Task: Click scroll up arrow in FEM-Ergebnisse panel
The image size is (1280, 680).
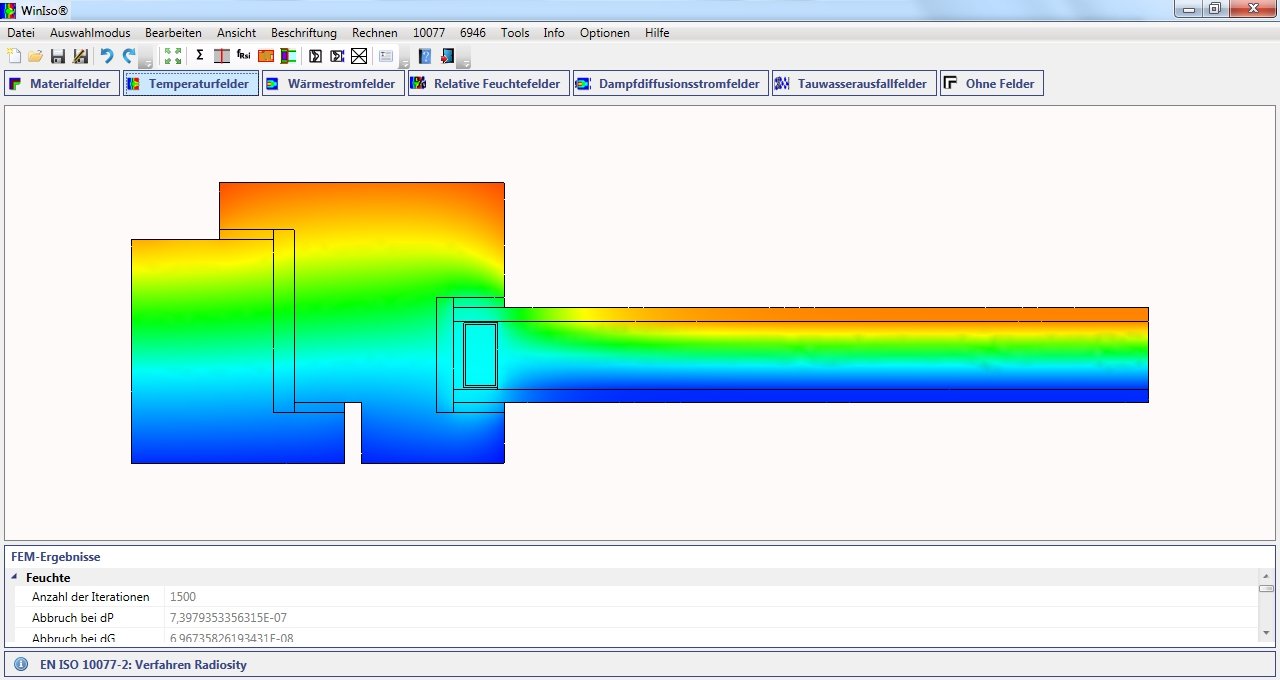Action: click(1267, 575)
